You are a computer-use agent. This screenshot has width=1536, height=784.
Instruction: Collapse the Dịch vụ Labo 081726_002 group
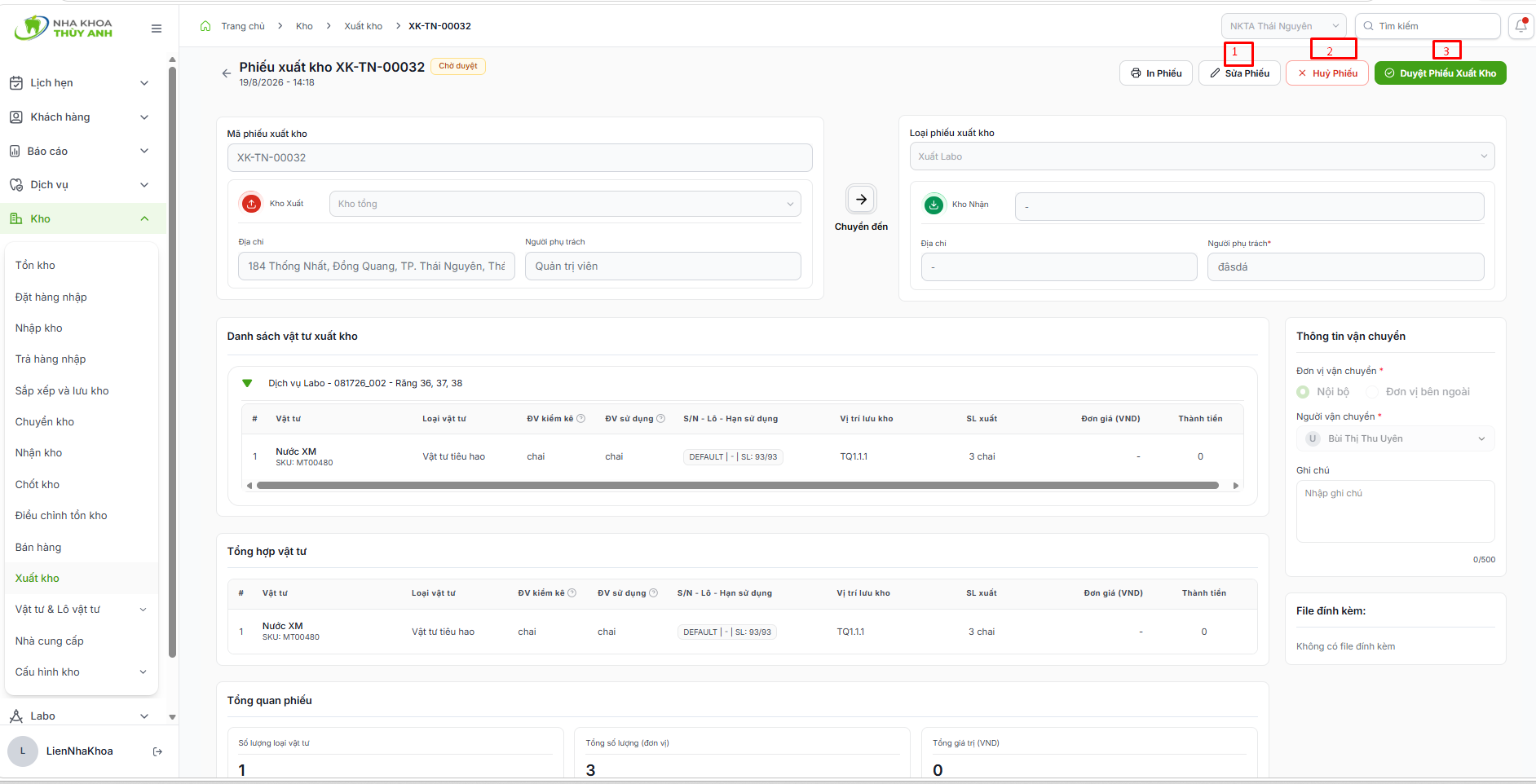click(x=247, y=383)
